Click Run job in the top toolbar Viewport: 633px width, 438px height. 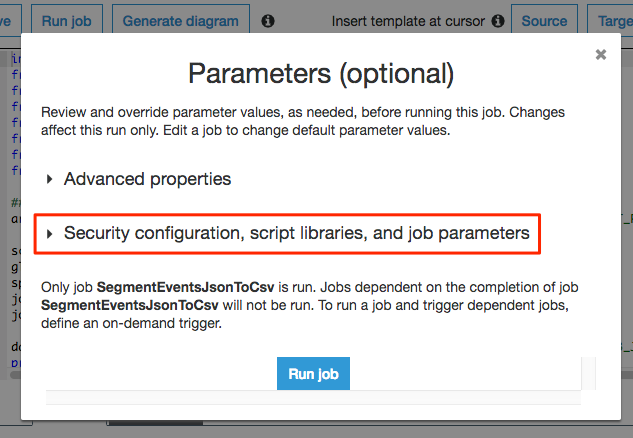68,20
